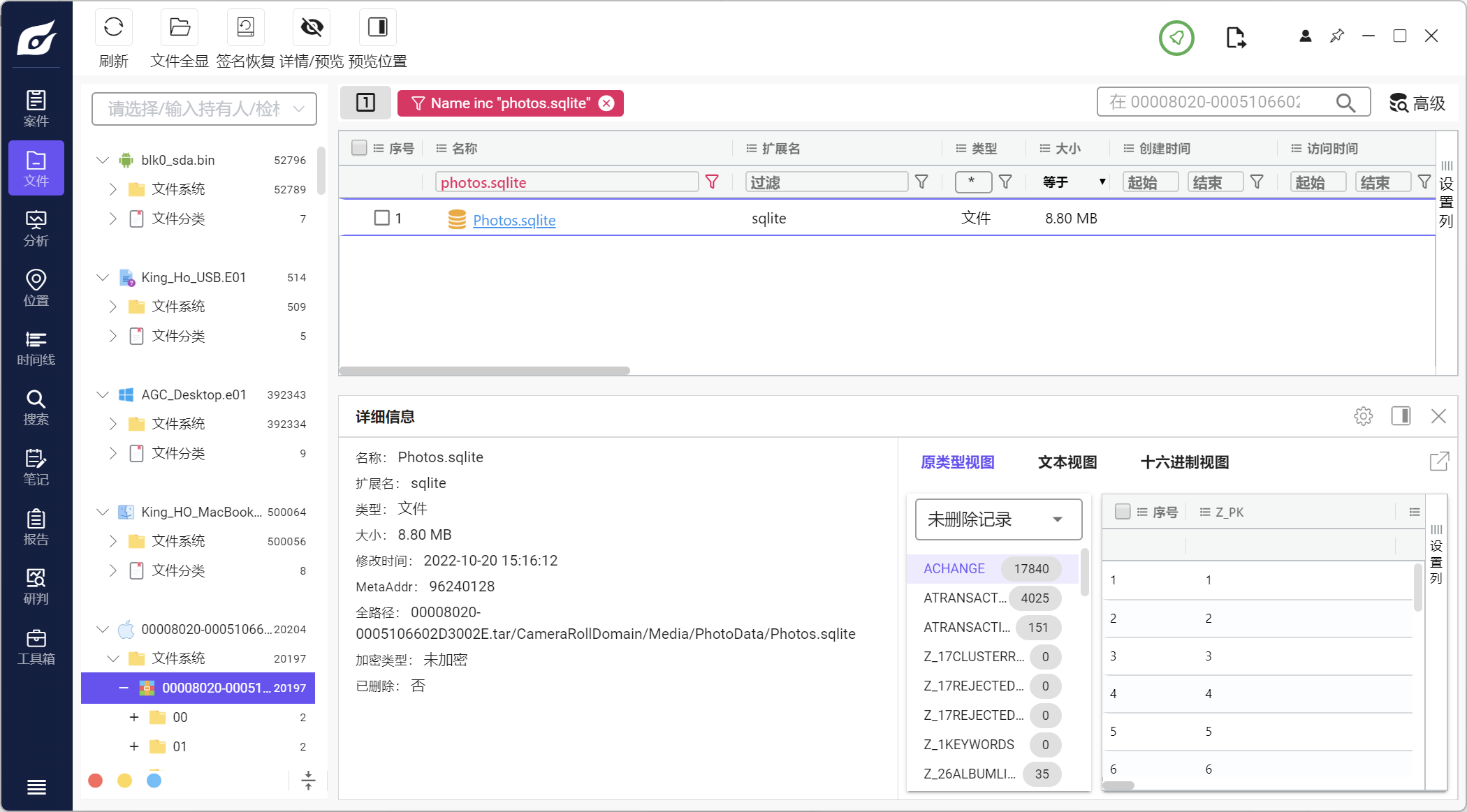1467x812 pixels.
Task: Click the 签名恢复 icon
Action: (246, 27)
